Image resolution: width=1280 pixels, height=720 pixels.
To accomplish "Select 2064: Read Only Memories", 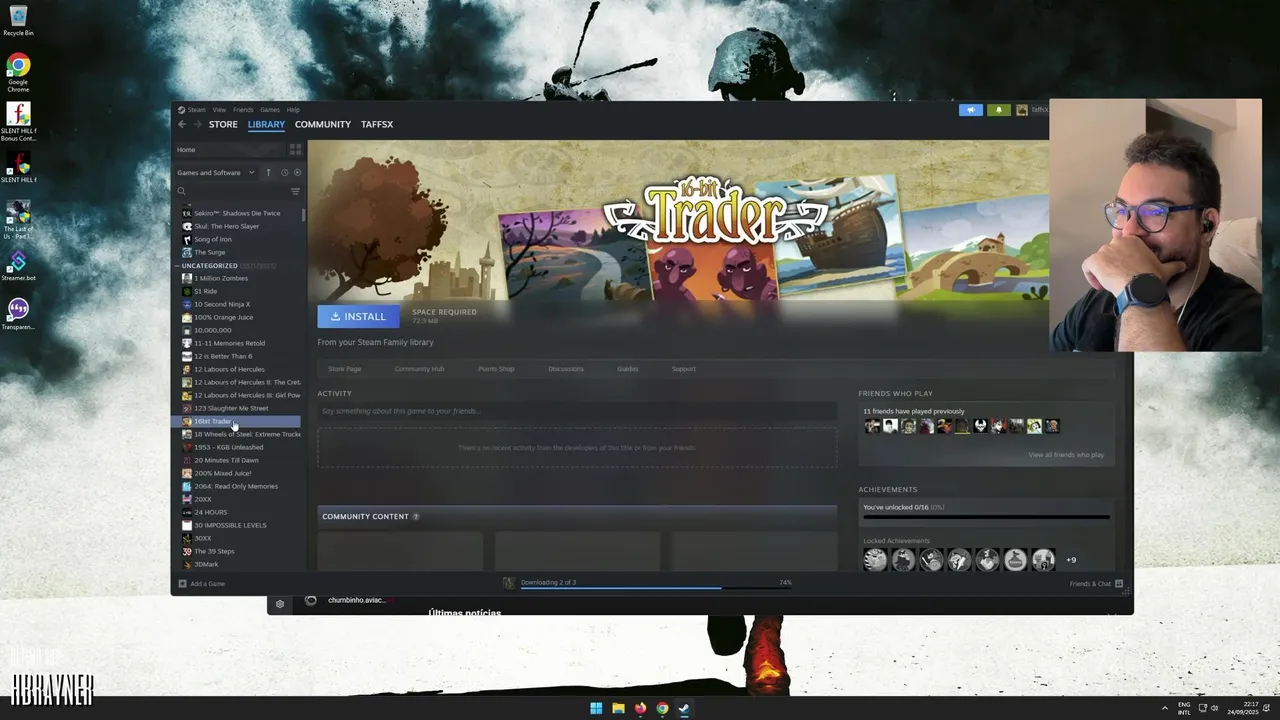I will click(236, 486).
